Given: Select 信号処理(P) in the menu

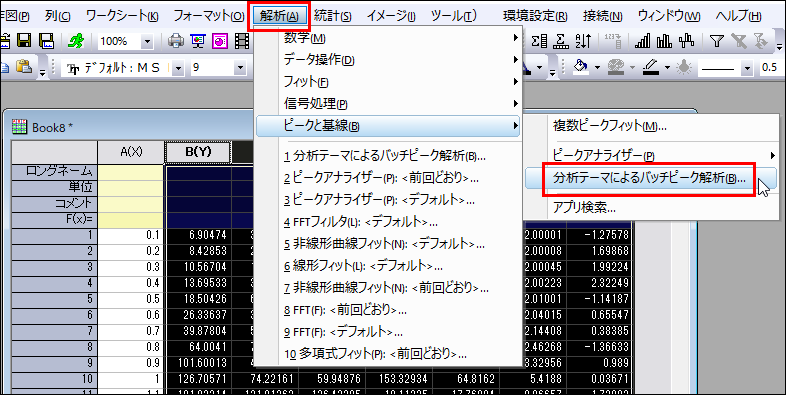Looking at the screenshot, I should click(x=388, y=104).
